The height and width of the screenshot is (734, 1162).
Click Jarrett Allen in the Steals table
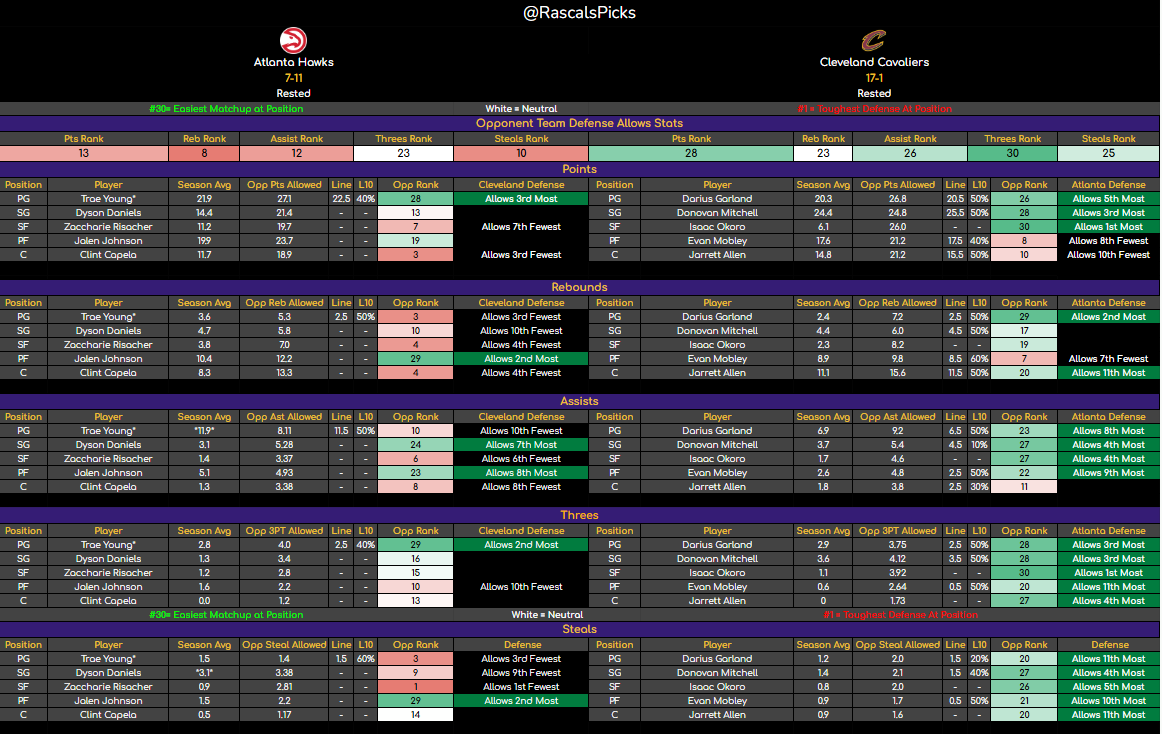coord(717,715)
